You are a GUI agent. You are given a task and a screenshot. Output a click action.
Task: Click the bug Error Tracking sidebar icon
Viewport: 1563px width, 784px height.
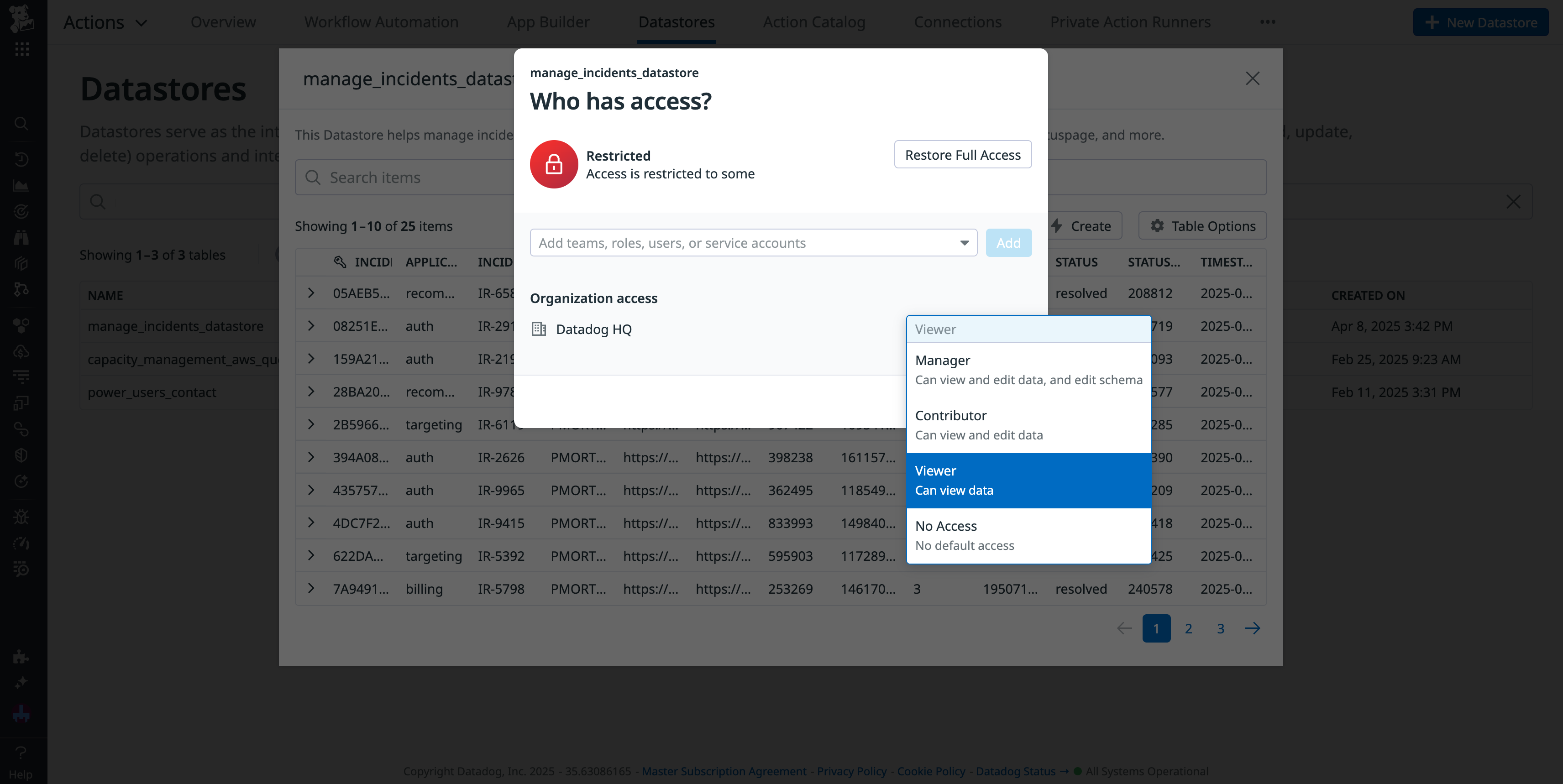[22, 516]
